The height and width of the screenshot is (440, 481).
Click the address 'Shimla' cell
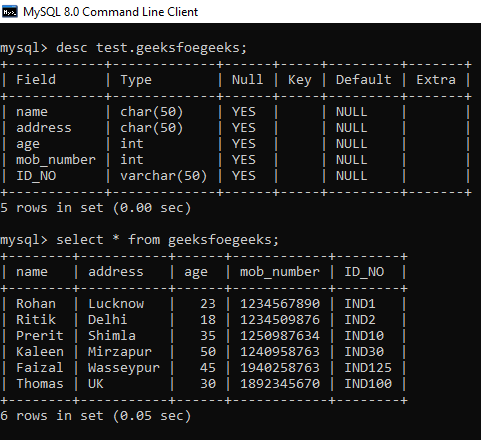pos(112,336)
